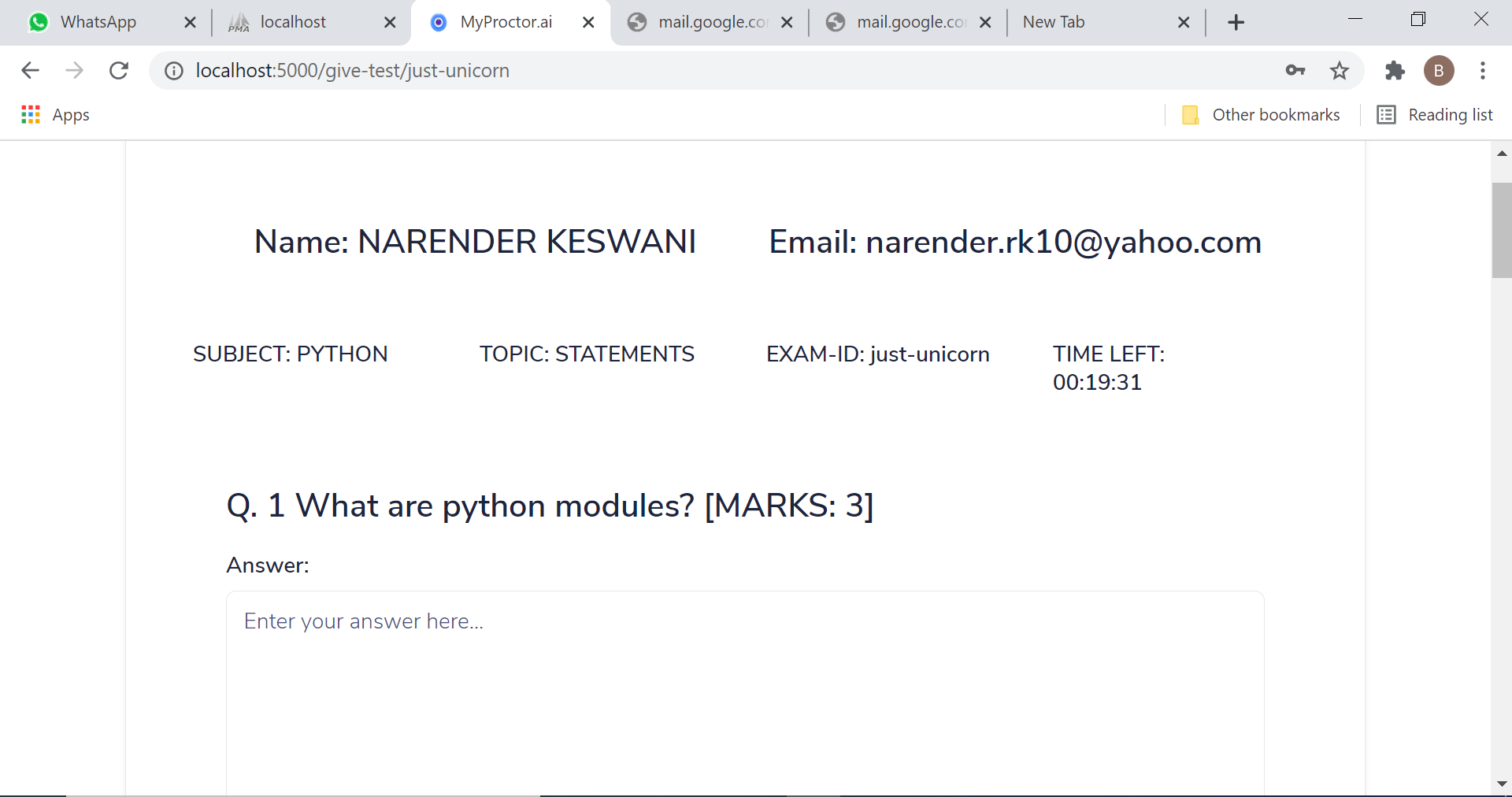The image size is (1512, 797).
Task: Click the scrollbar down arrow
Action: pos(1502,784)
